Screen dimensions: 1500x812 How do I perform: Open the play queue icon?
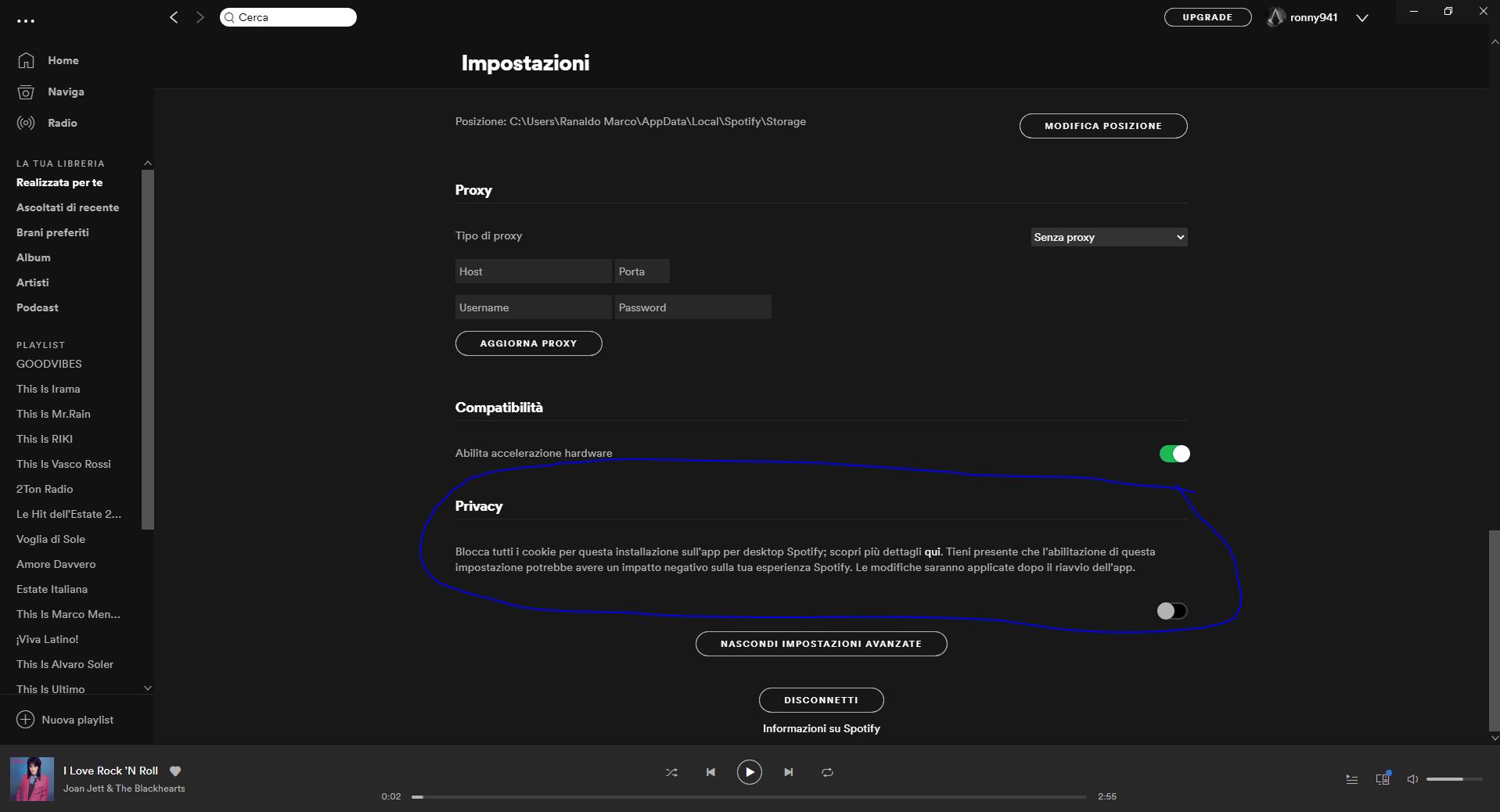click(x=1352, y=779)
